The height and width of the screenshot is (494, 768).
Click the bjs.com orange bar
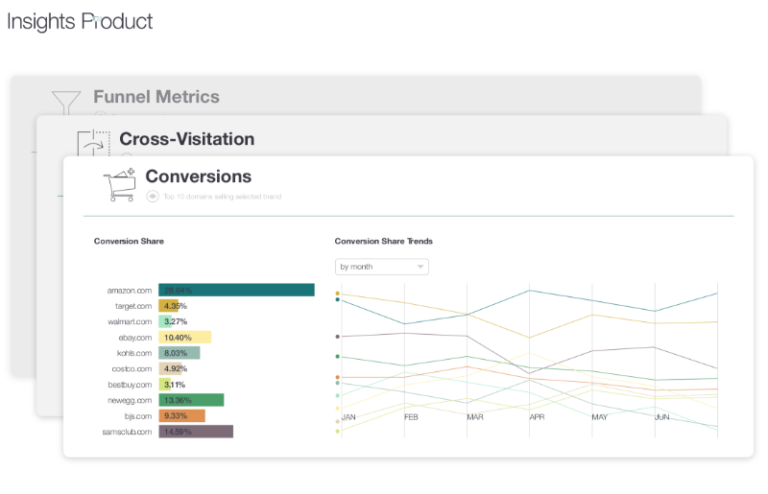pyautogui.click(x=181, y=416)
